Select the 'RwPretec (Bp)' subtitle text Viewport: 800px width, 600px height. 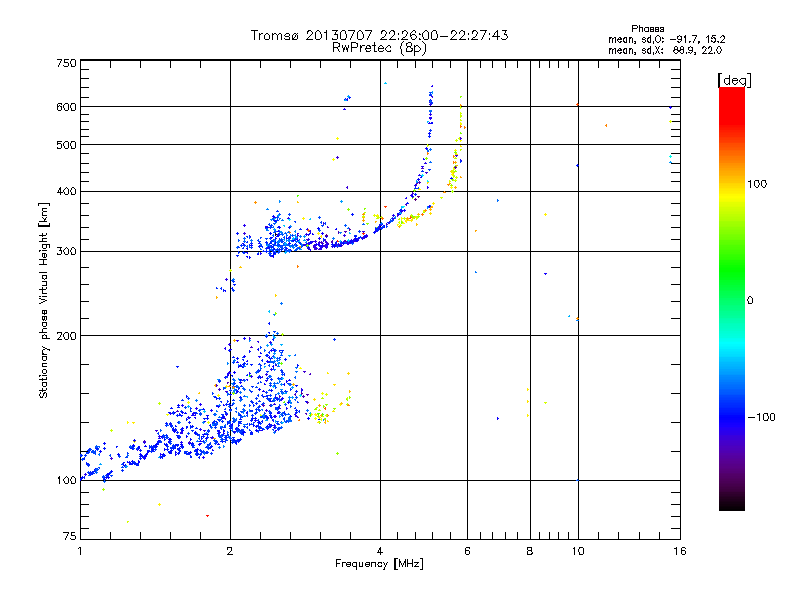click(379, 47)
